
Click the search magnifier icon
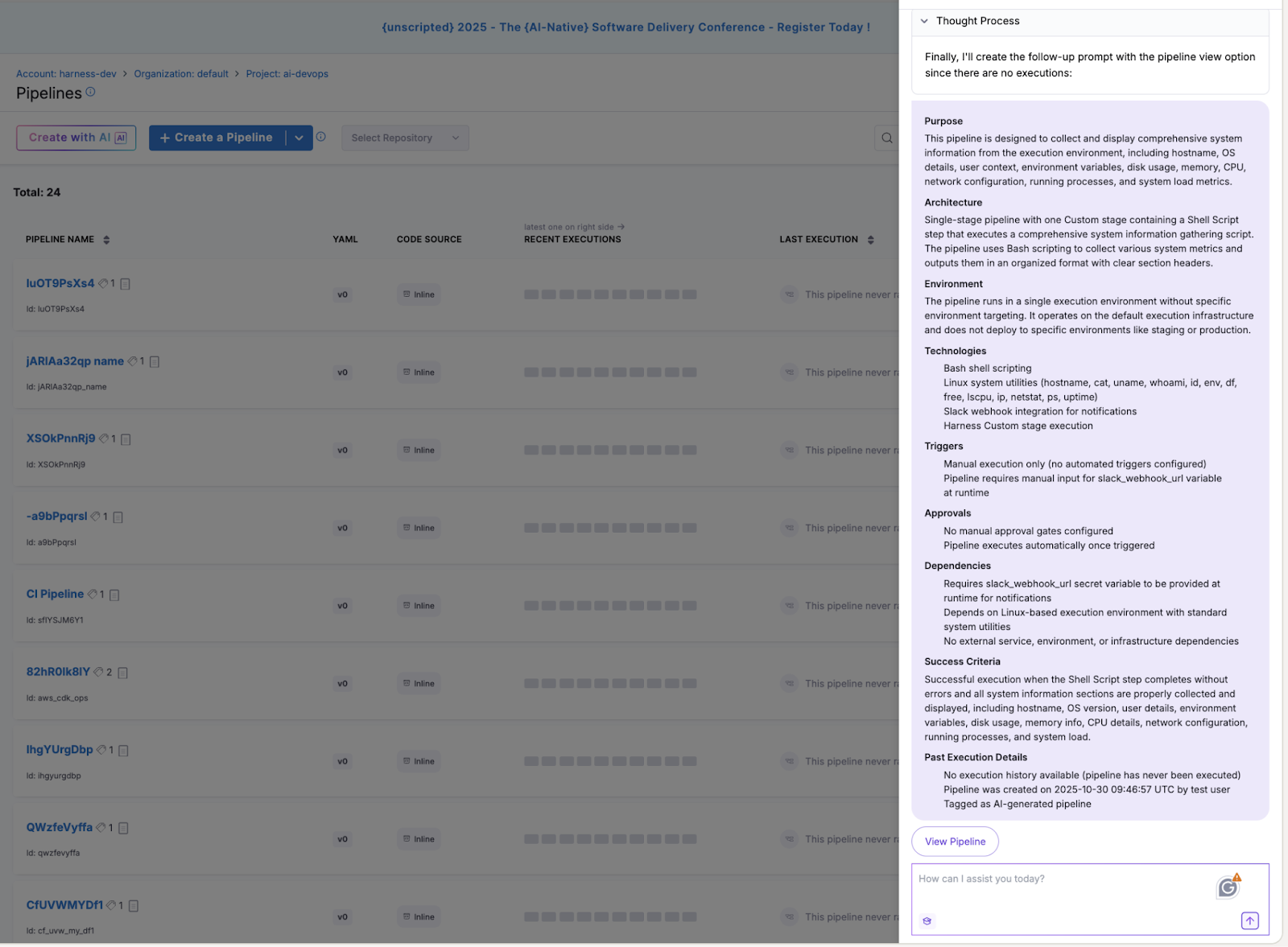pos(886,138)
